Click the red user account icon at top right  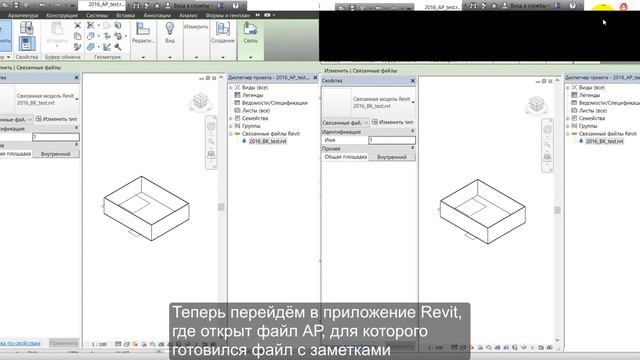tap(624, 7)
